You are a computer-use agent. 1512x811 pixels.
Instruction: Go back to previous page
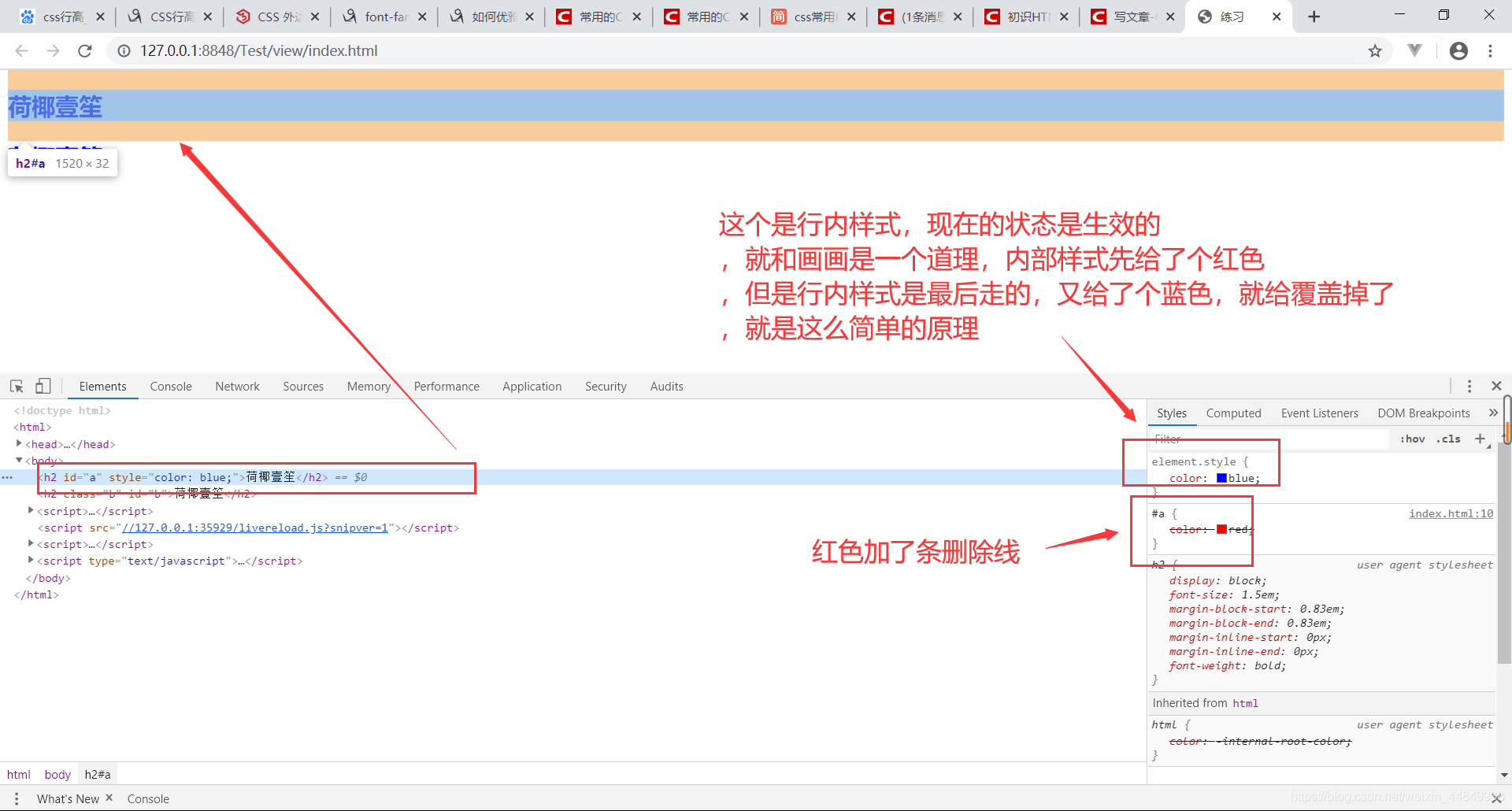click(21, 50)
